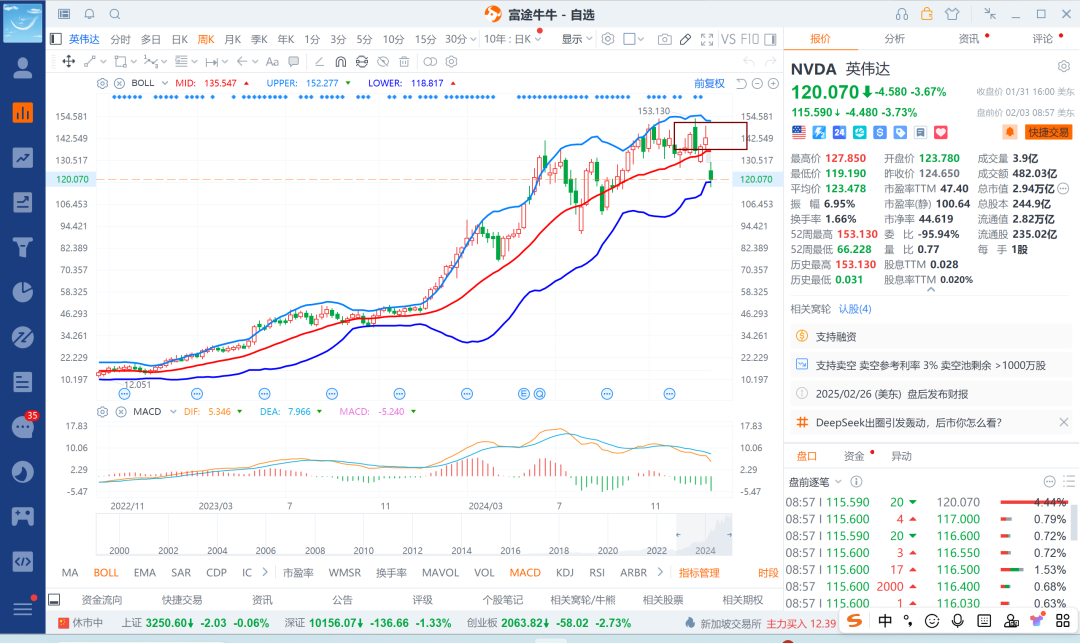Open the 显示 display dropdown
Image resolution: width=1080 pixels, height=643 pixels.
tap(577, 39)
